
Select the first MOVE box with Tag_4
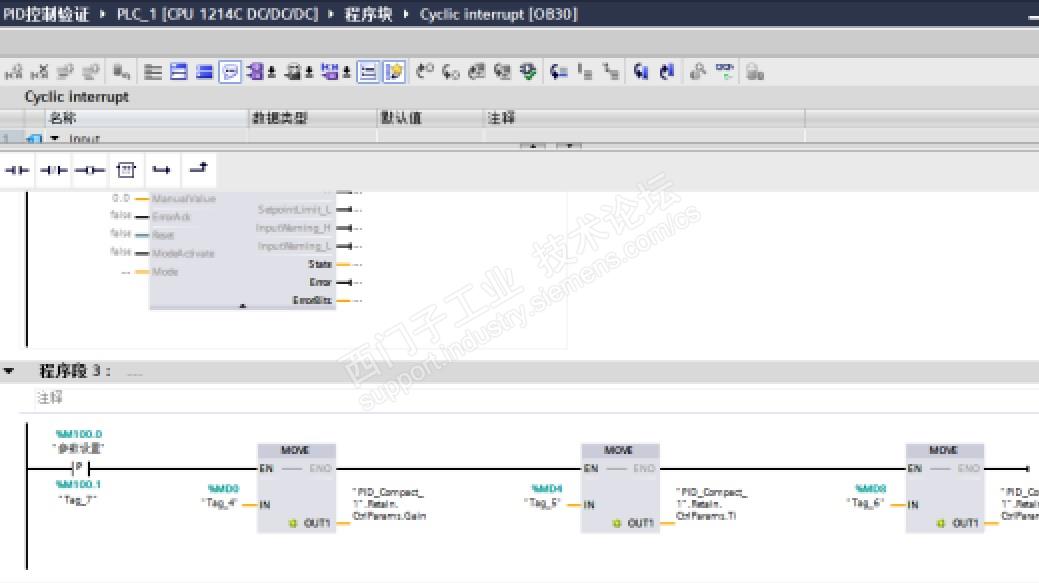pos(296,488)
